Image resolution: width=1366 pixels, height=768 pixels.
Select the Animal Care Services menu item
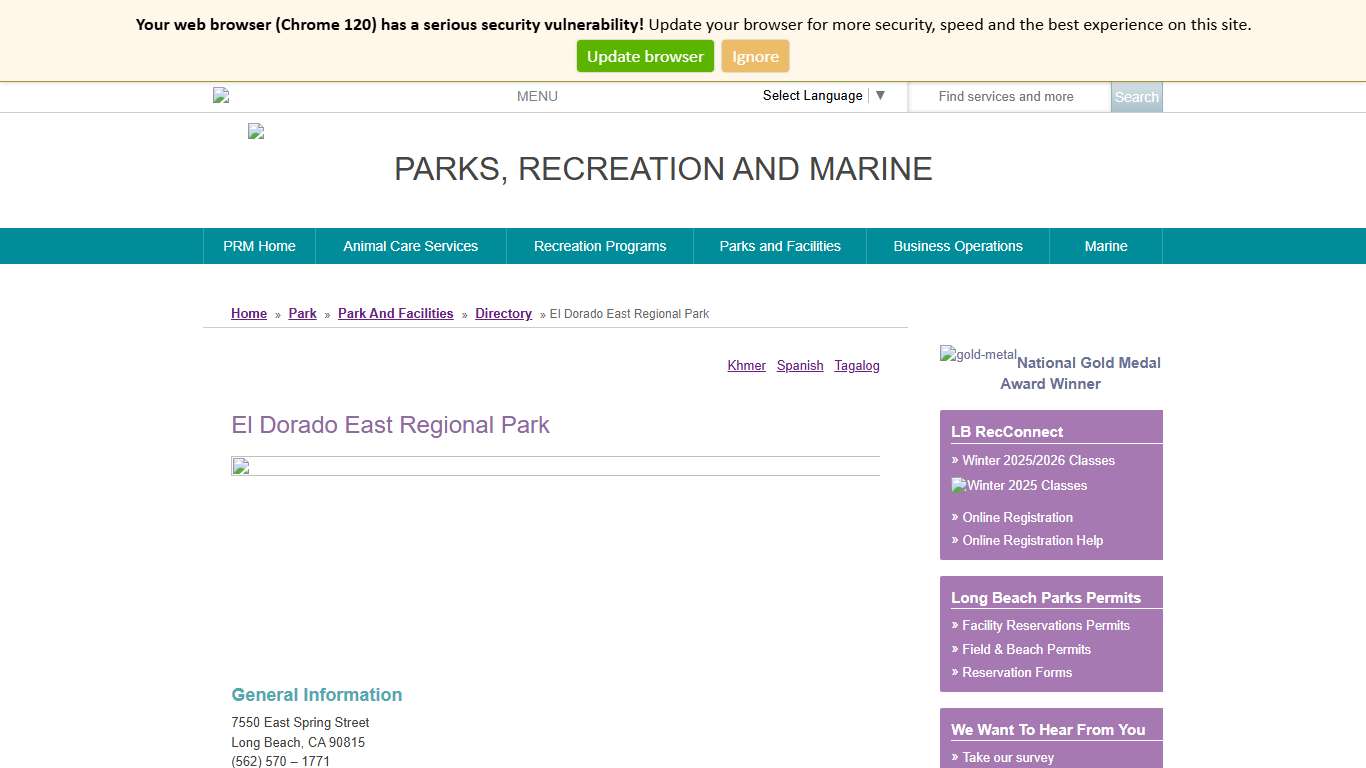pos(410,246)
